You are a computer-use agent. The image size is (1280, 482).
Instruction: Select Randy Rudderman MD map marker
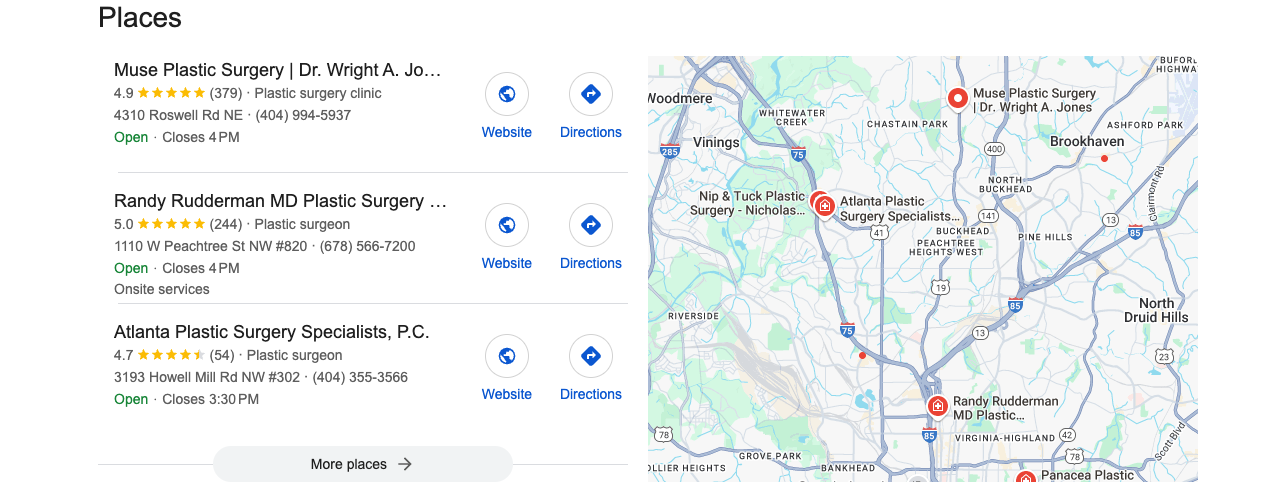[937, 406]
